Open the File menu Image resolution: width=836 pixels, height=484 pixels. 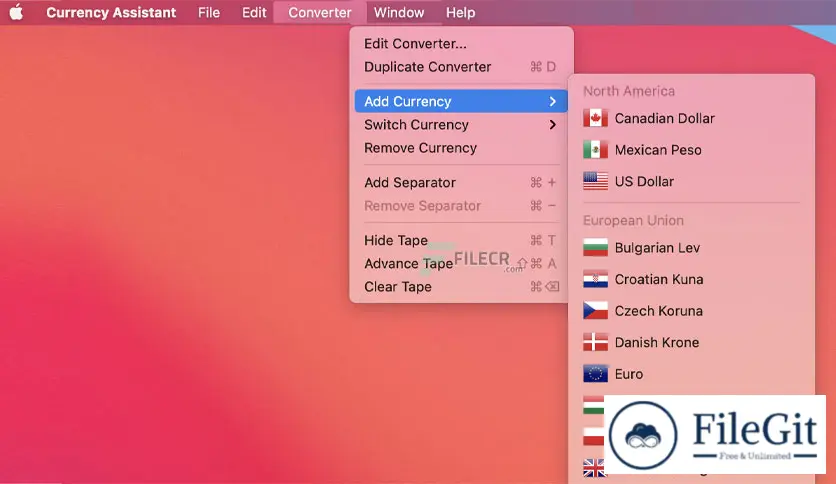point(208,12)
